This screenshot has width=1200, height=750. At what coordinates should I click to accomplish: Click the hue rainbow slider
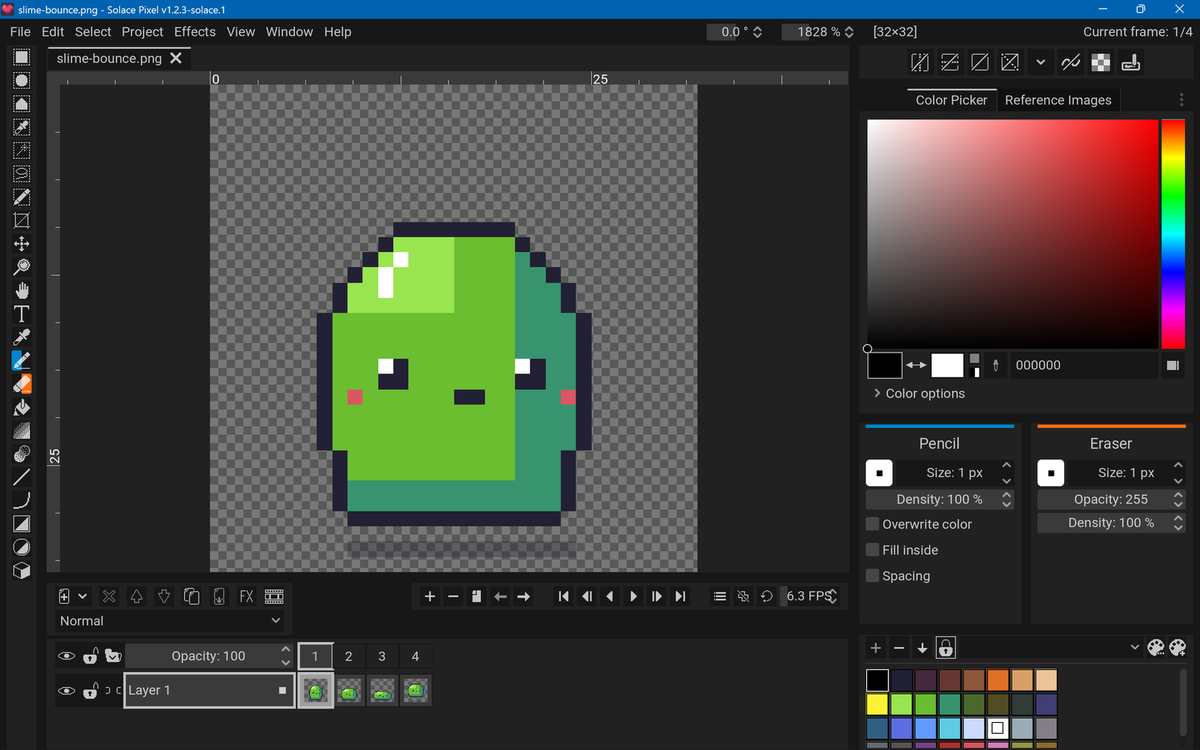[1172, 233]
